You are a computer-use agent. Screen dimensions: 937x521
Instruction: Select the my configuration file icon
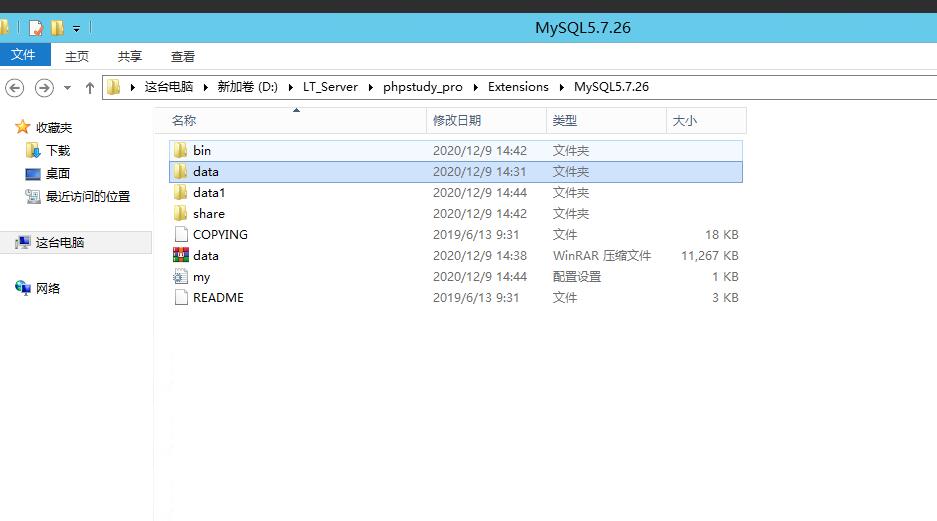tap(180, 277)
